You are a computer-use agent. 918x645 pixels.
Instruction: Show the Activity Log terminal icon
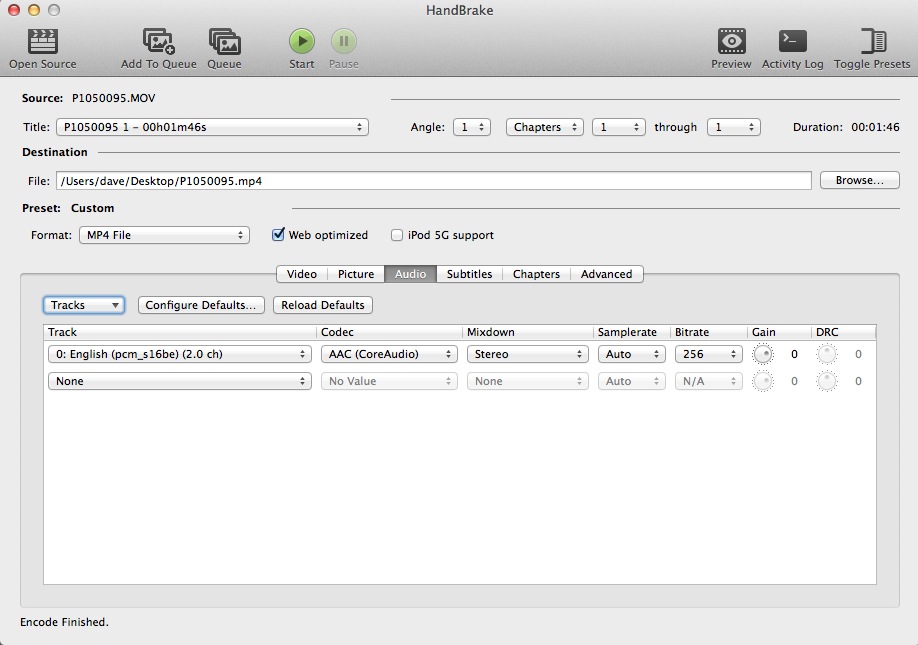(x=792, y=41)
